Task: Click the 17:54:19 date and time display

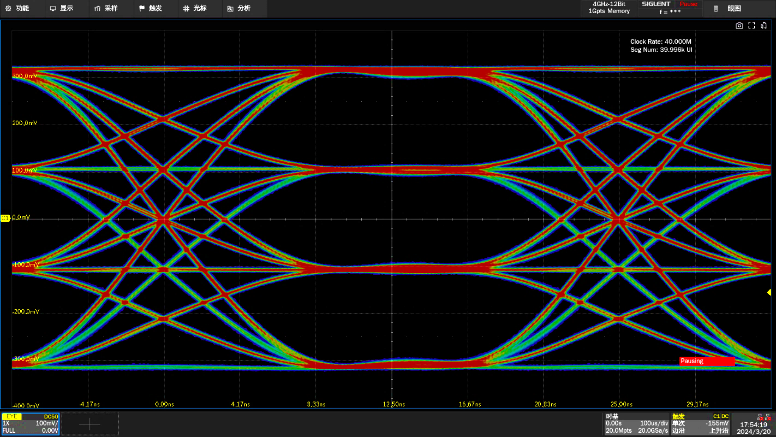Action: [755, 426]
